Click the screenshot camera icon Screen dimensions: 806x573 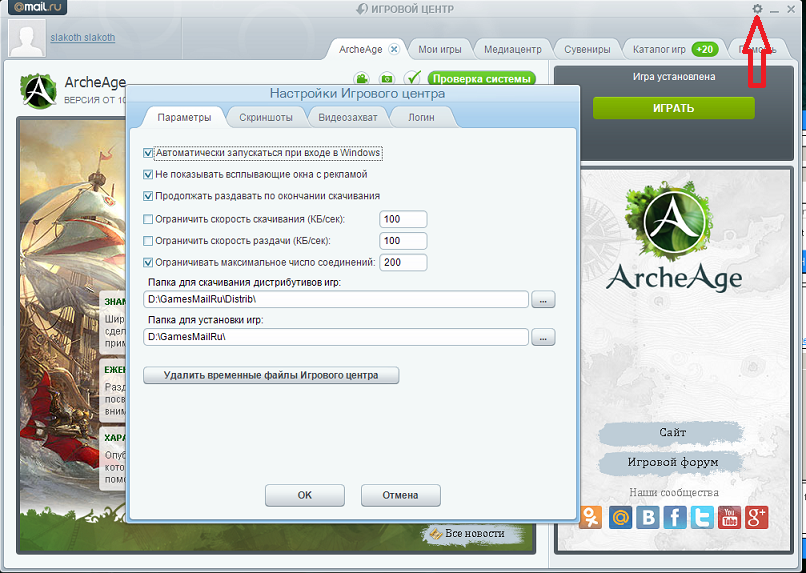[387, 79]
